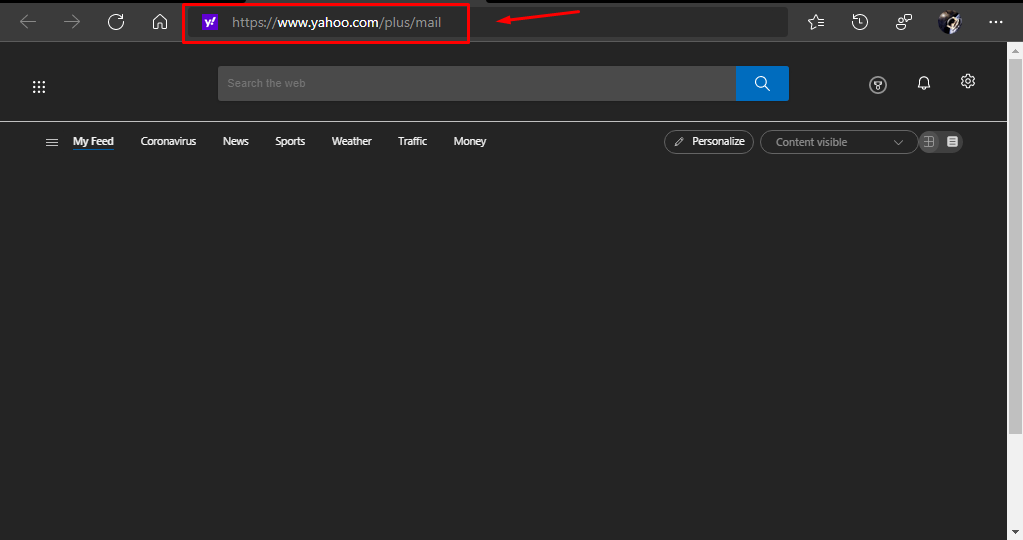Open the feed hamburger menu icon

pos(52,142)
